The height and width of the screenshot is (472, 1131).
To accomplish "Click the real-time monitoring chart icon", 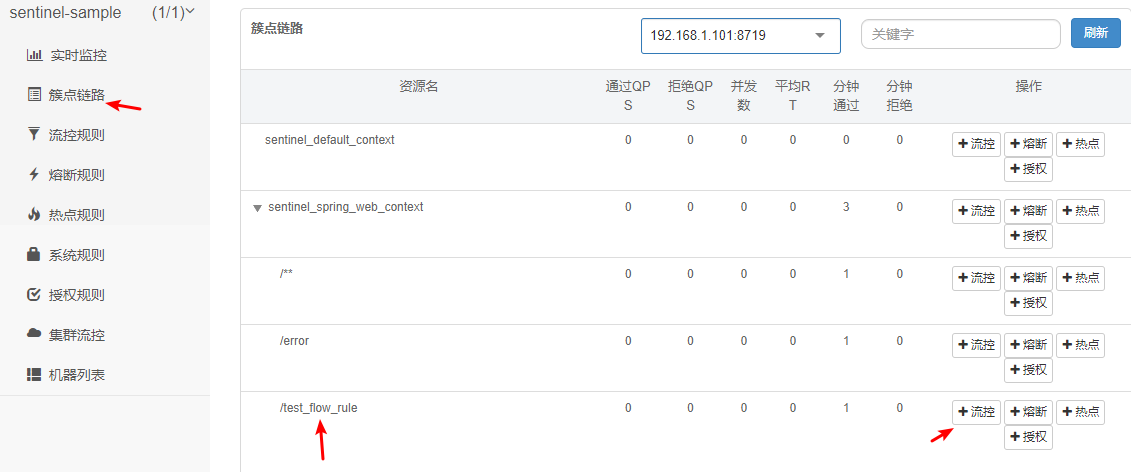I will 34,55.
